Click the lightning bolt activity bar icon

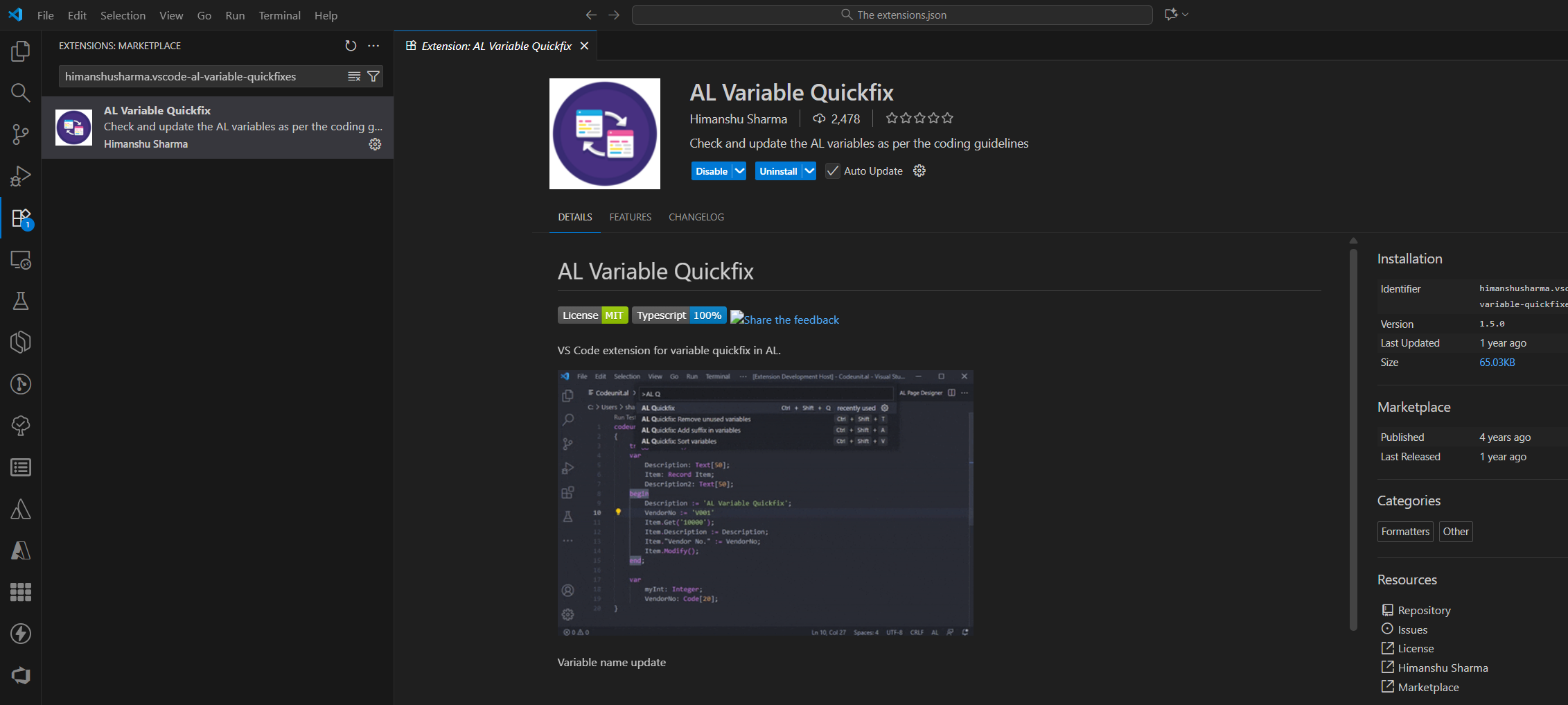[21, 634]
